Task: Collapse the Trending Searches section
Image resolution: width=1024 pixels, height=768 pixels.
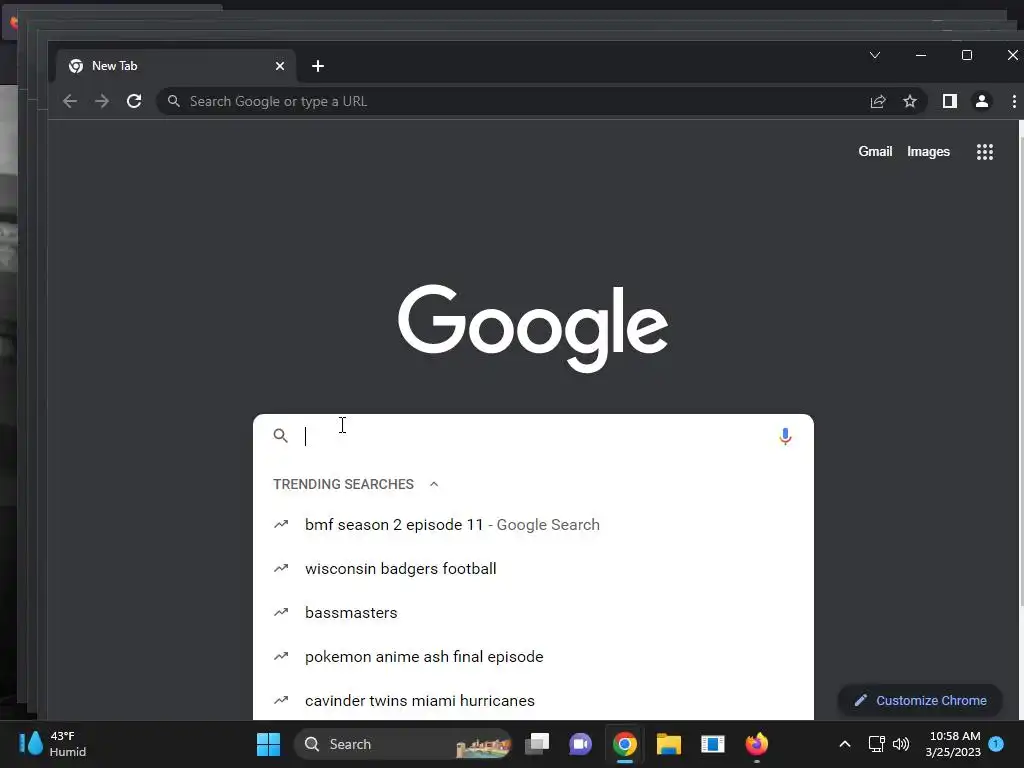Action: (x=434, y=484)
